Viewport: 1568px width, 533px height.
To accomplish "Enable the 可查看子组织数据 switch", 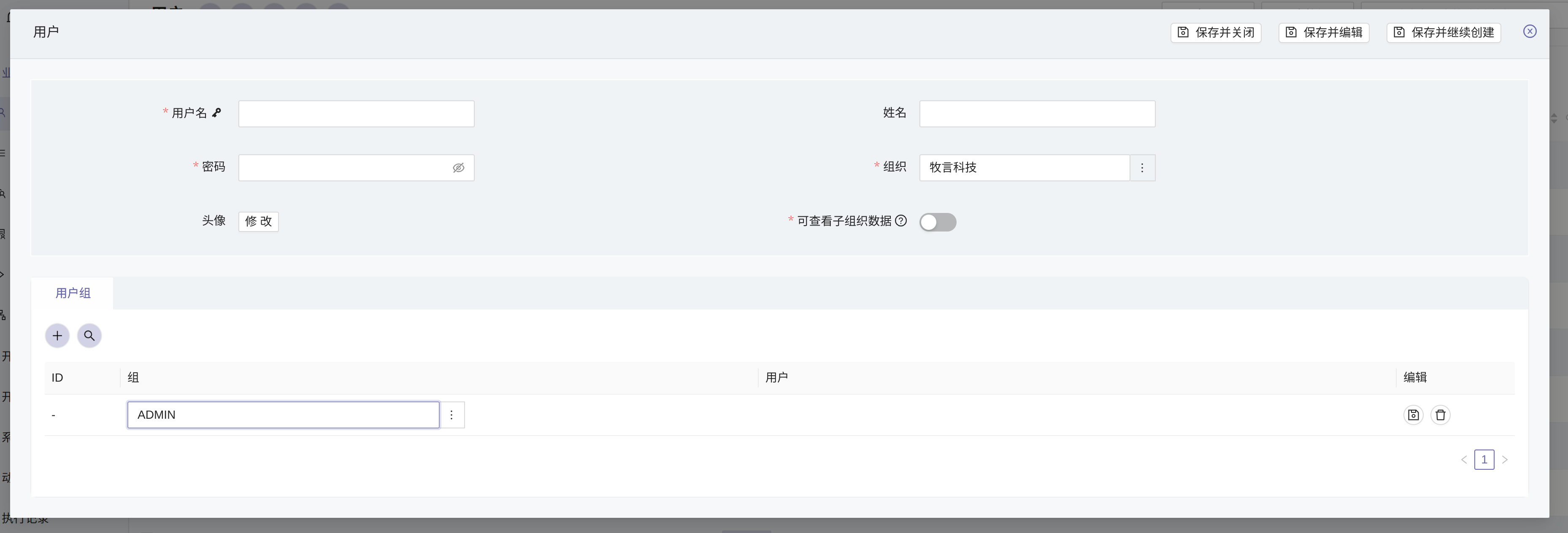I will (x=938, y=222).
